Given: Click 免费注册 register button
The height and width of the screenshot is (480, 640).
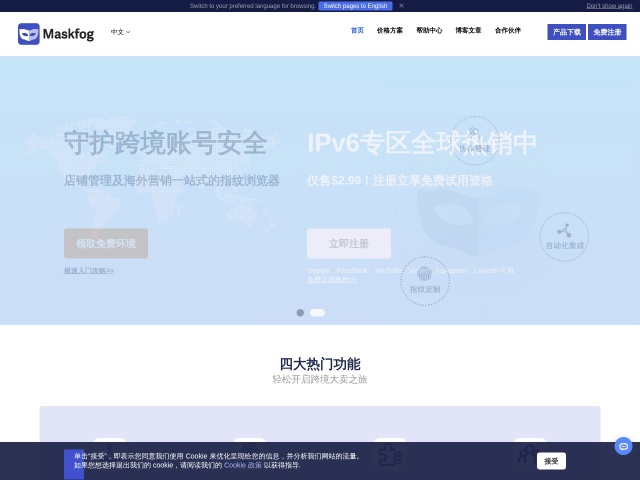Looking at the screenshot, I should [x=607, y=32].
